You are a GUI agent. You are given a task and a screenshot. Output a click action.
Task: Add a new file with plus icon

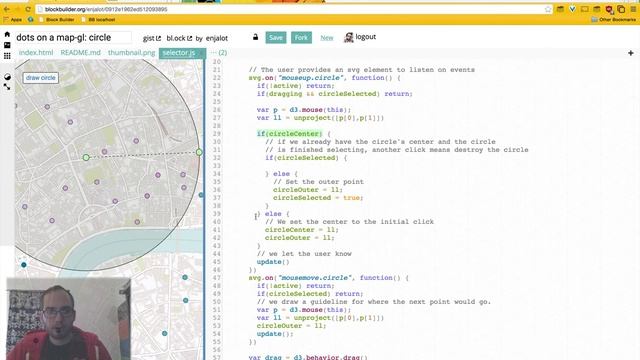(x=631, y=53)
